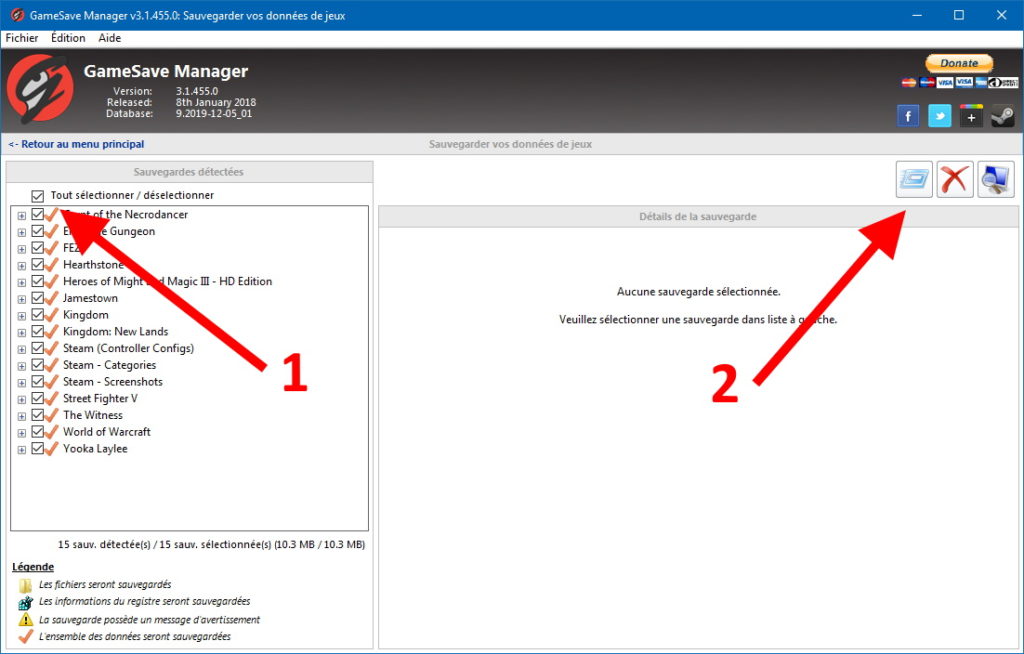1024x654 pixels.
Task: Click the registry icon in the legend
Action: tap(25, 602)
